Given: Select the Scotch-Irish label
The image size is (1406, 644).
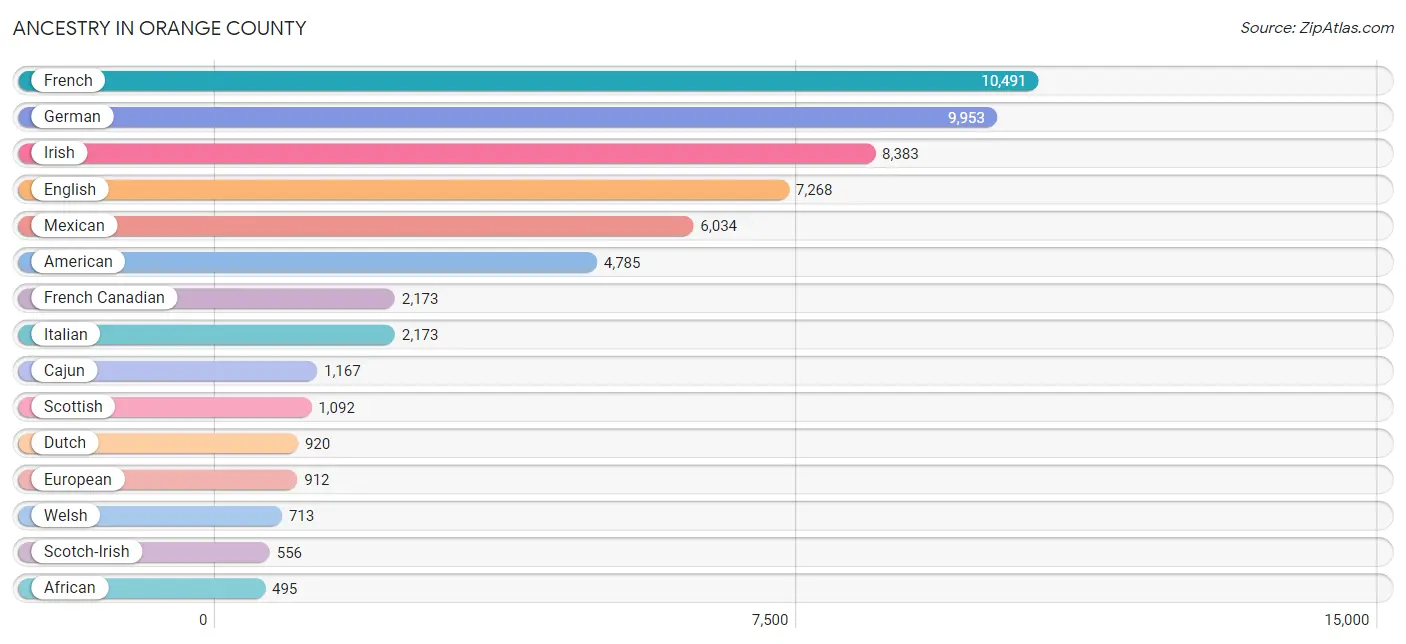Looking at the screenshot, I should point(87,552).
